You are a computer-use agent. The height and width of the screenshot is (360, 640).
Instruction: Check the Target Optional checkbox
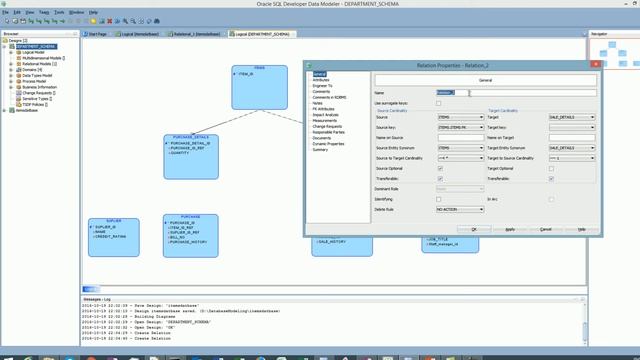click(551, 168)
